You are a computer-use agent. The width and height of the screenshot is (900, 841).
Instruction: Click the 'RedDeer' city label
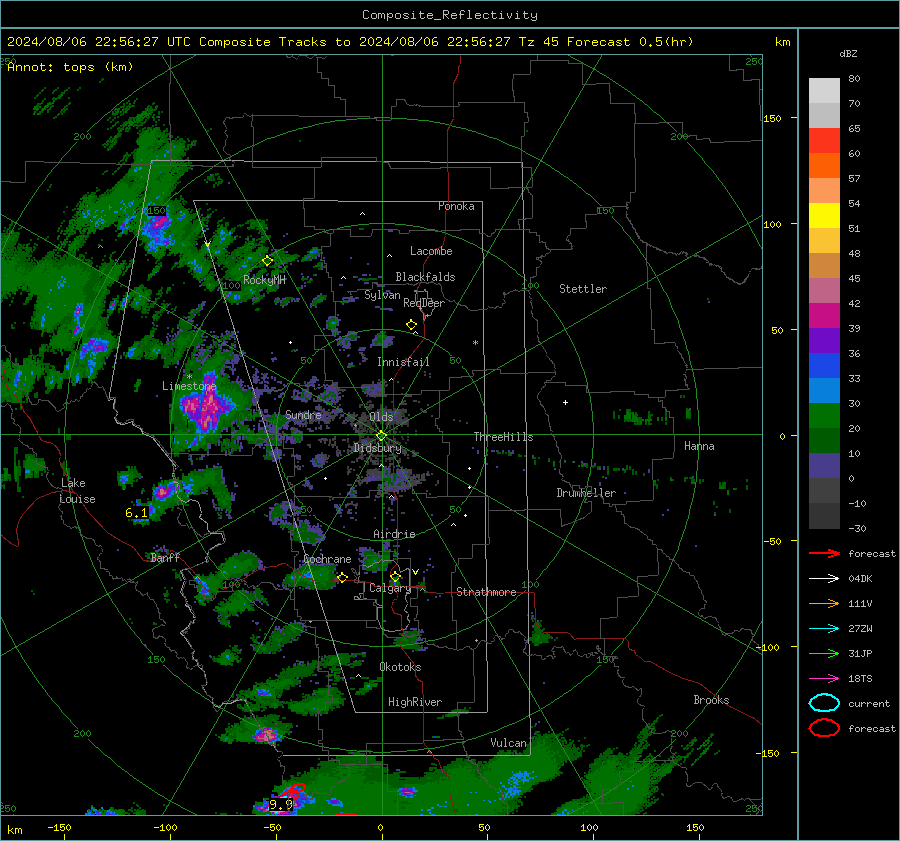pos(424,303)
